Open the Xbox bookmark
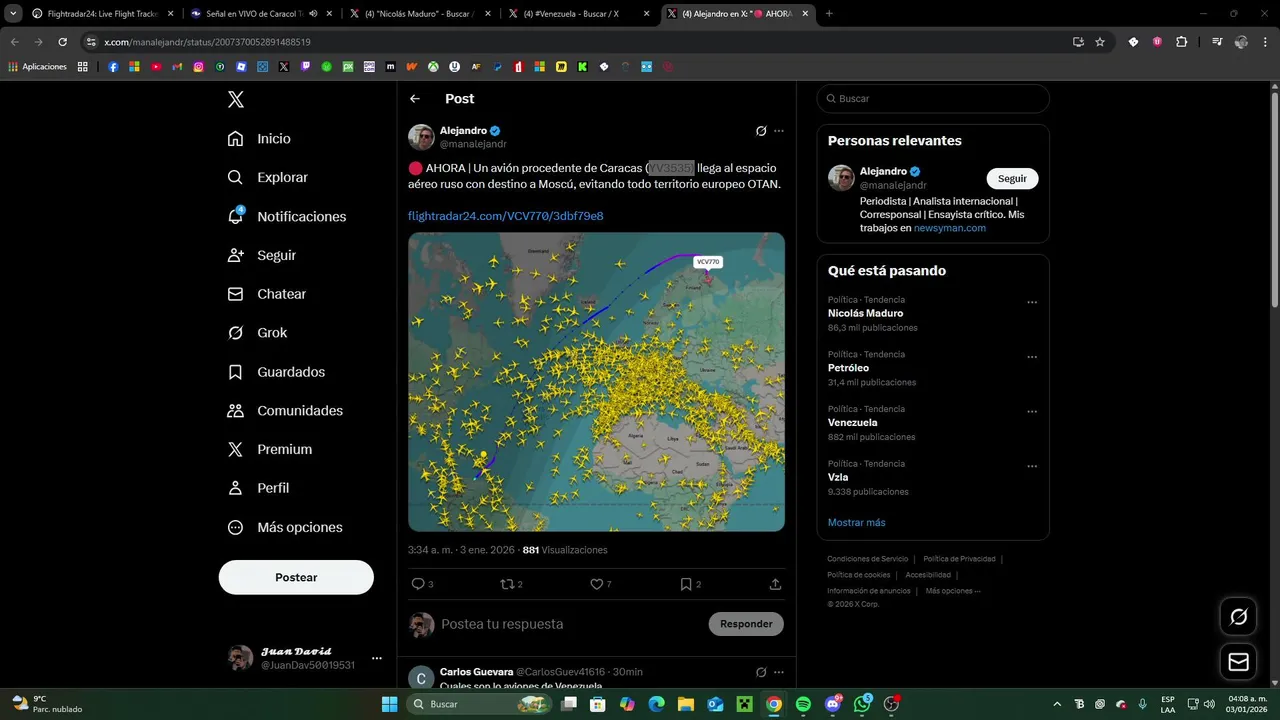1280x720 pixels. coord(433,67)
